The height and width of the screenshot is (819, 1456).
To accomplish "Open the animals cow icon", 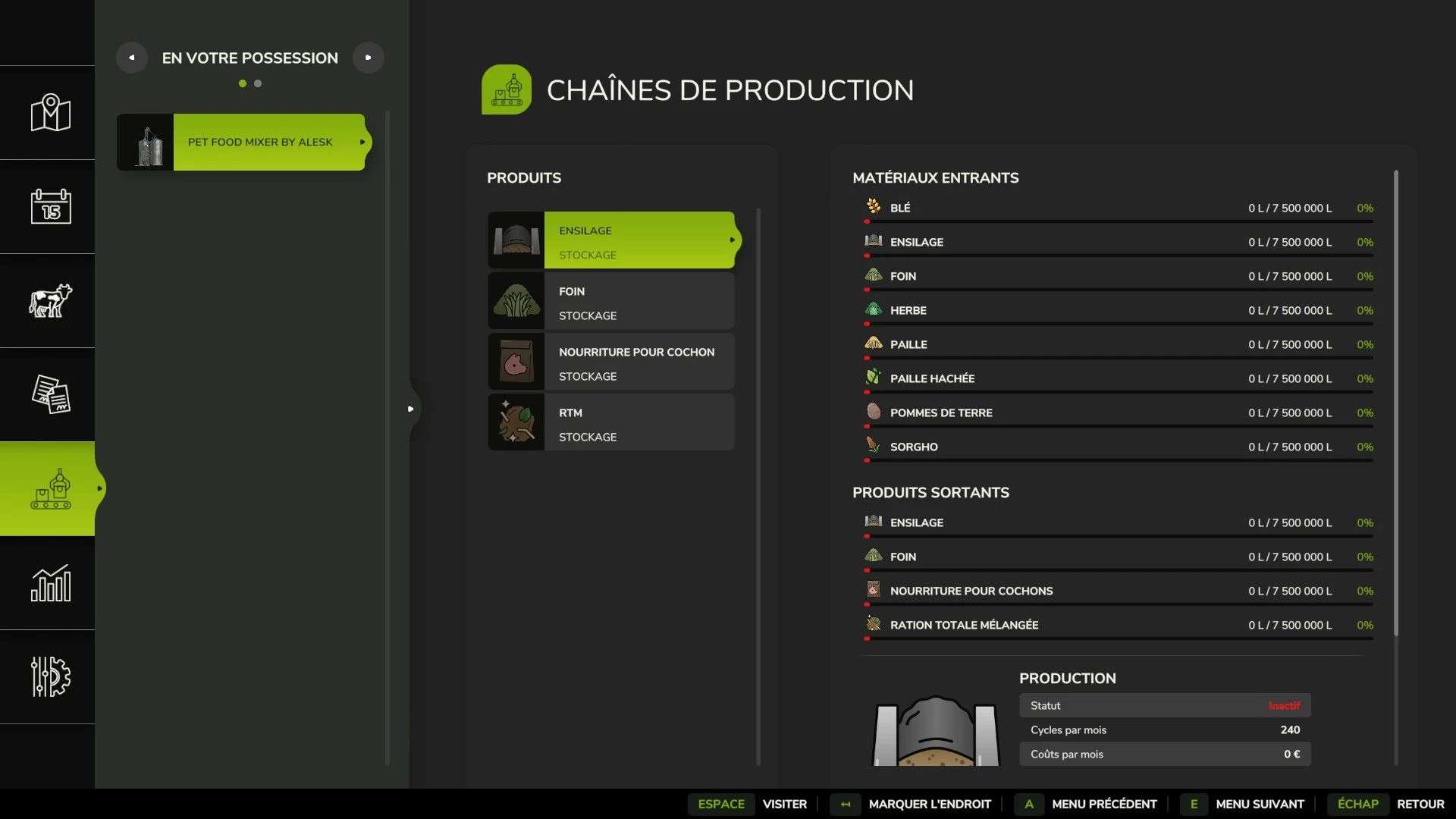I will tap(50, 300).
